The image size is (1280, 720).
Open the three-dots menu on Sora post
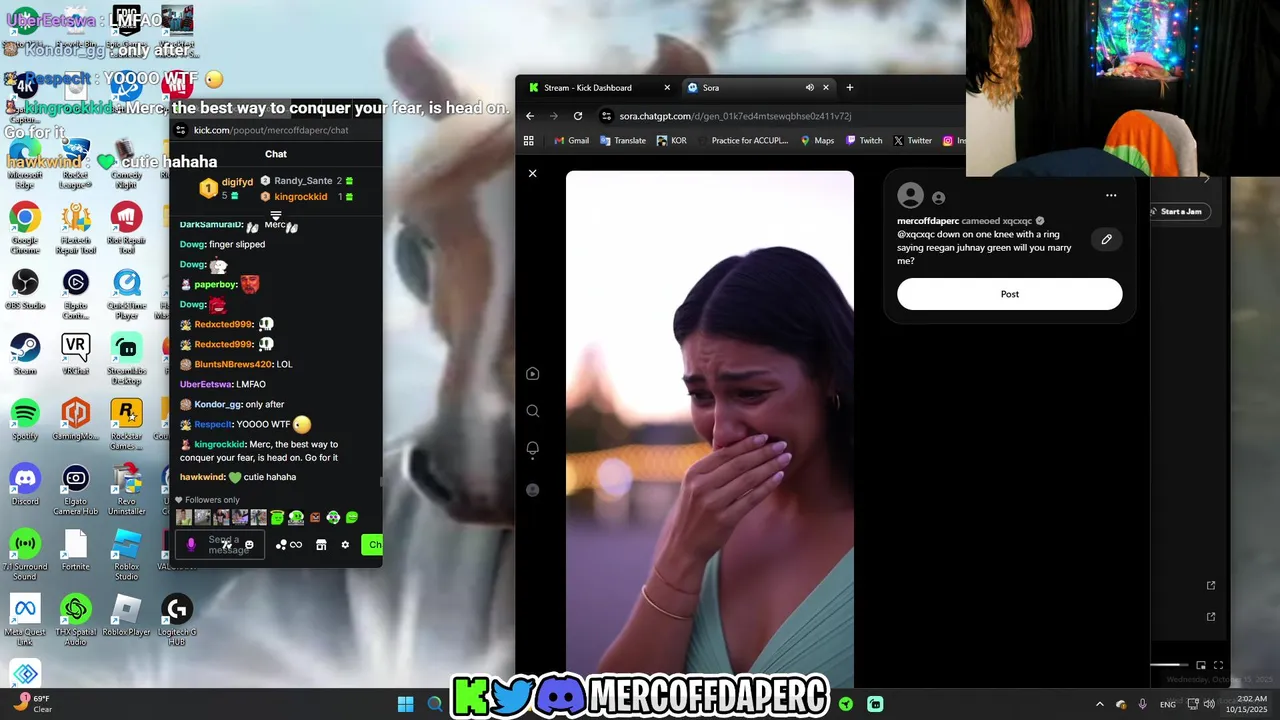tap(1111, 196)
